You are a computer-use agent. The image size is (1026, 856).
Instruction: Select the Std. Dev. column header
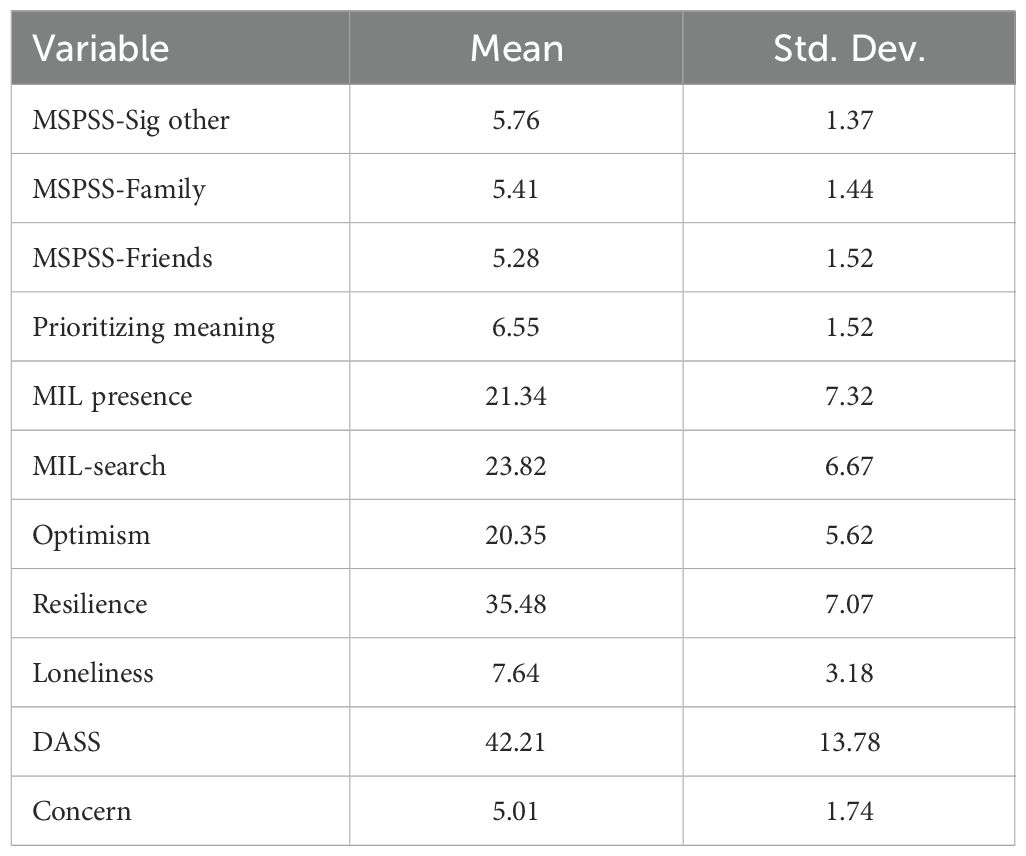(x=850, y=49)
